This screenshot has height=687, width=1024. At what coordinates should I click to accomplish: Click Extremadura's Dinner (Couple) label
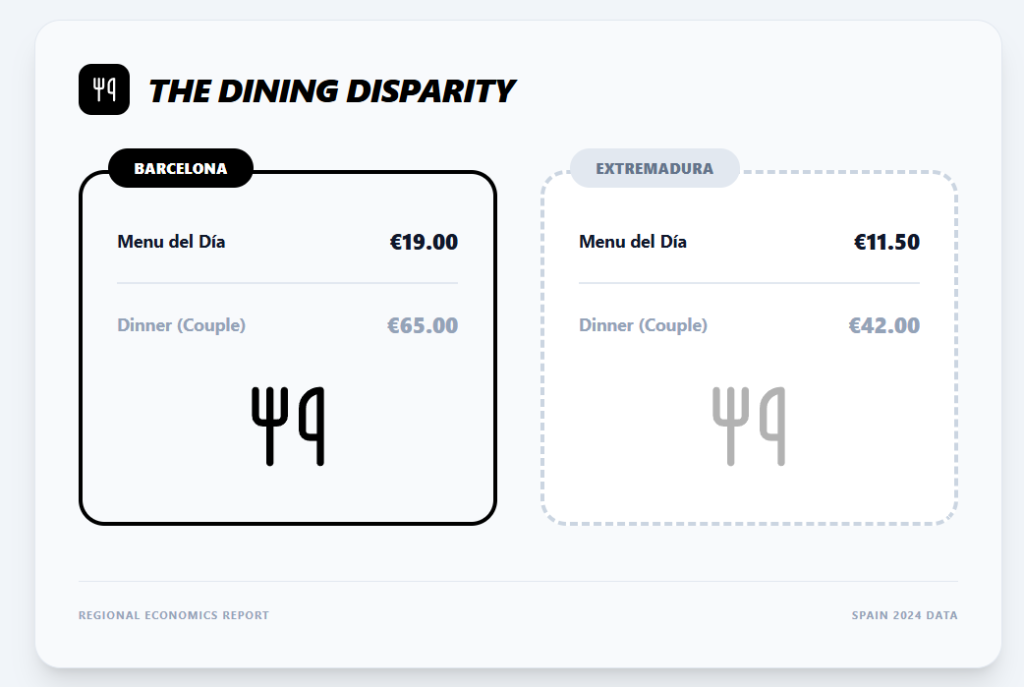(x=643, y=325)
